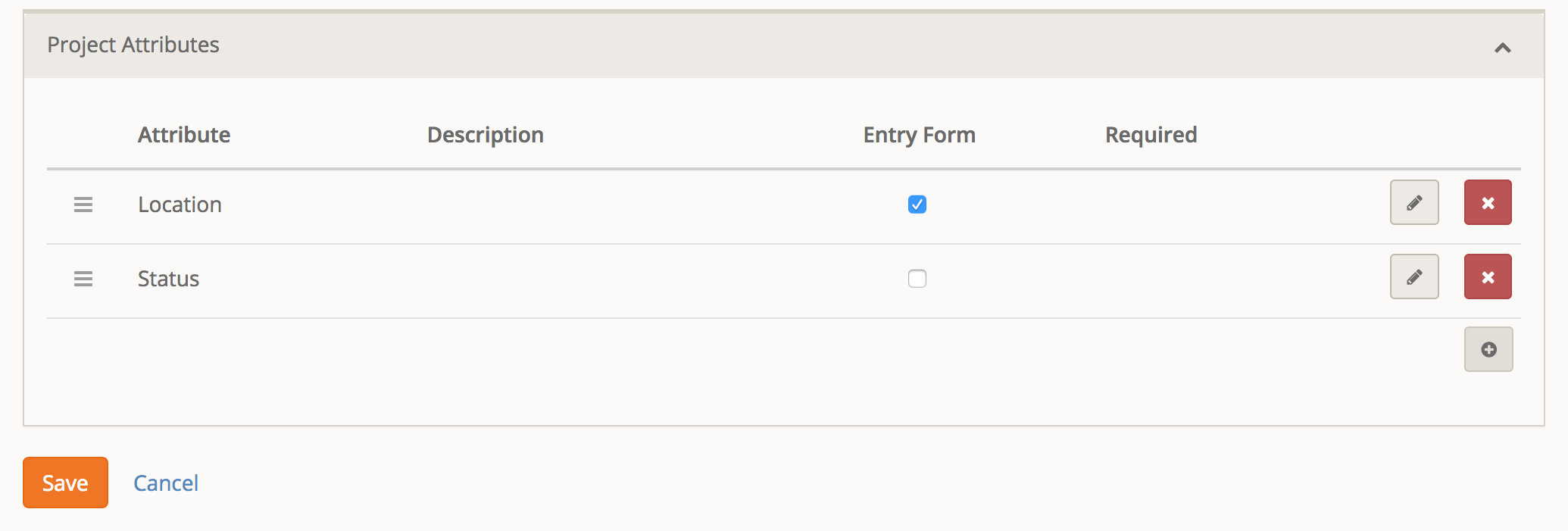This screenshot has height=531, width=1568.
Task: Grab the Status row drag handle
Action: pyautogui.click(x=83, y=279)
